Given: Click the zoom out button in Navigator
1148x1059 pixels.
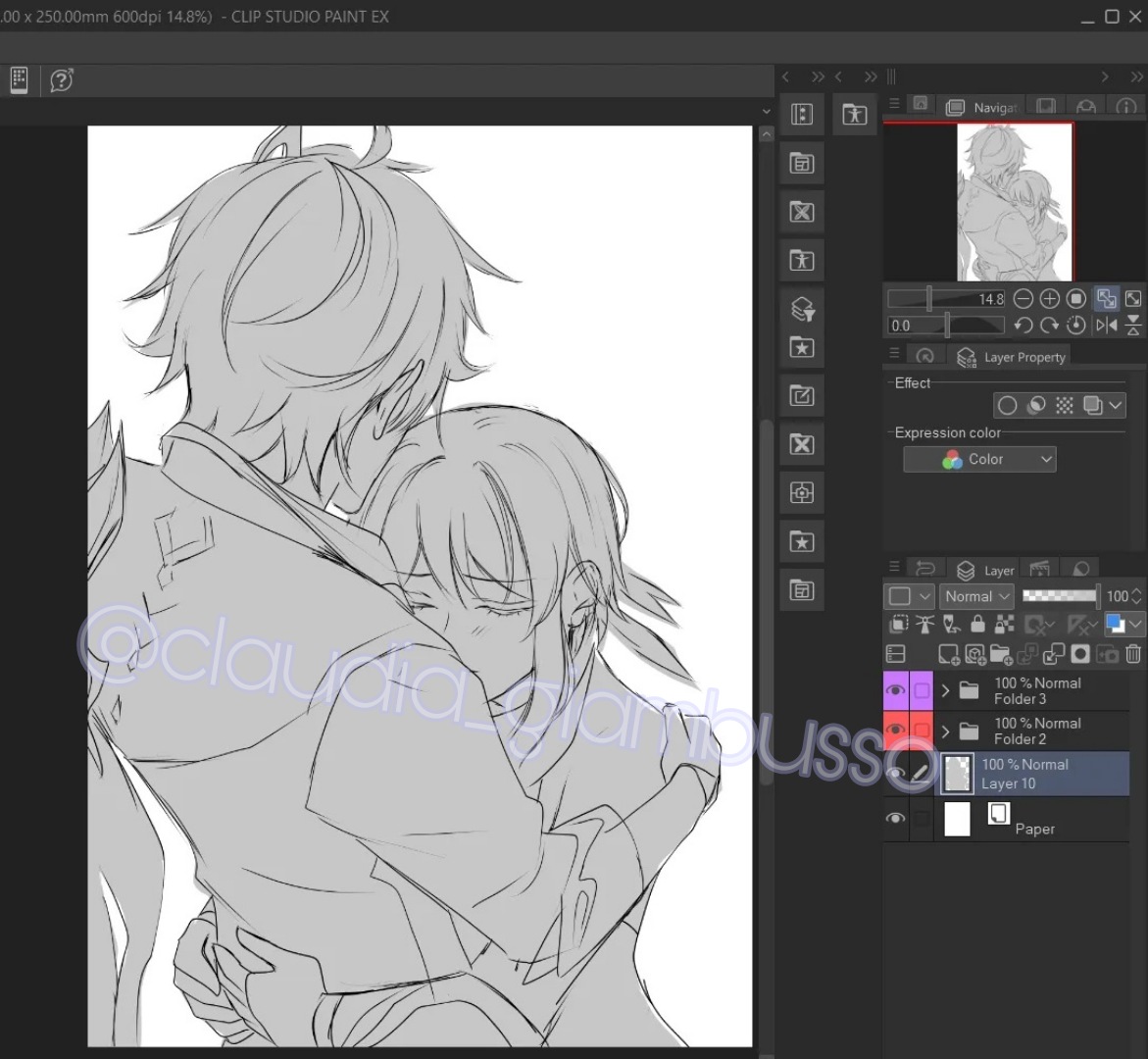Looking at the screenshot, I should pos(1023,299).
